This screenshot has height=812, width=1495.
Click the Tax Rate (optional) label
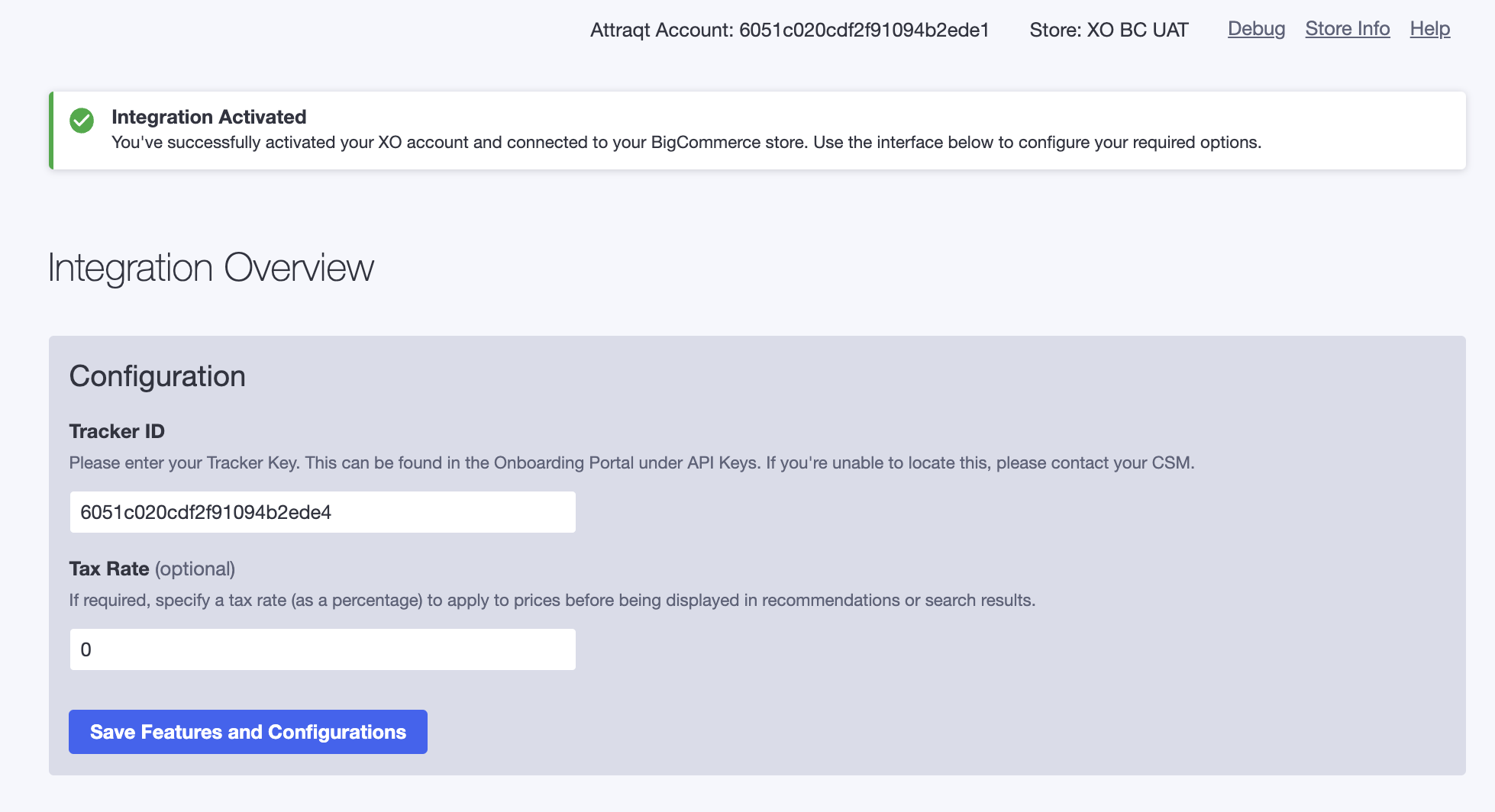click(x=152, y=569)
